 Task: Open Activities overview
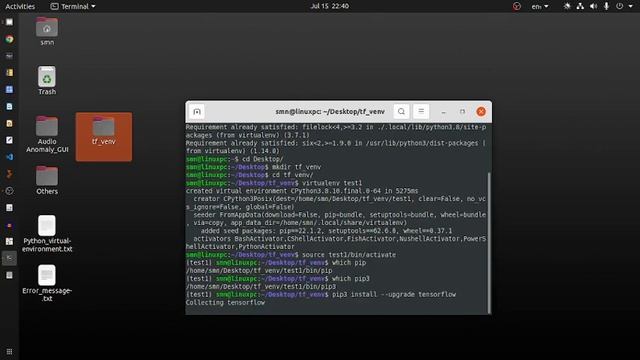pyautogui.click(x=20, y=6)
